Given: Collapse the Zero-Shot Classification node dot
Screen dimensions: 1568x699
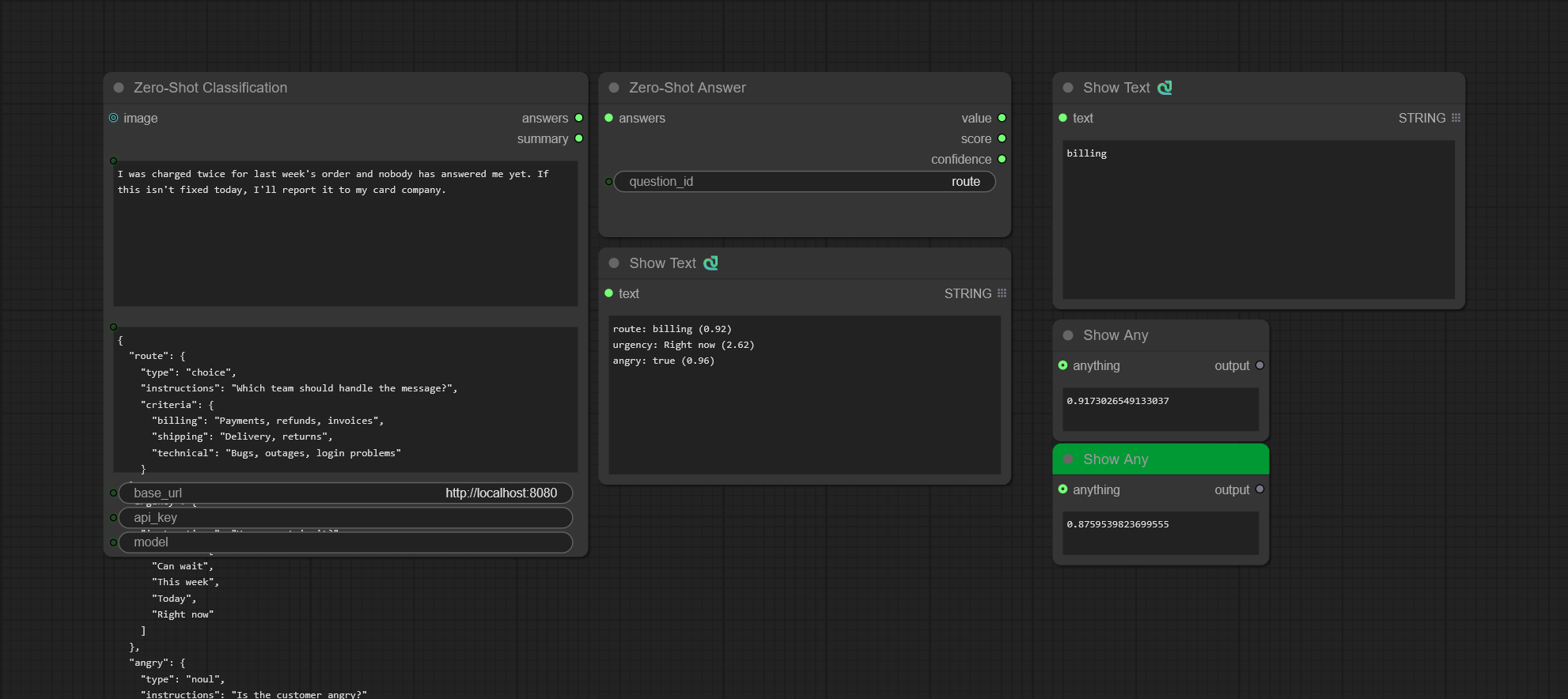Looking at the screenshot, I should coord(119,88).
